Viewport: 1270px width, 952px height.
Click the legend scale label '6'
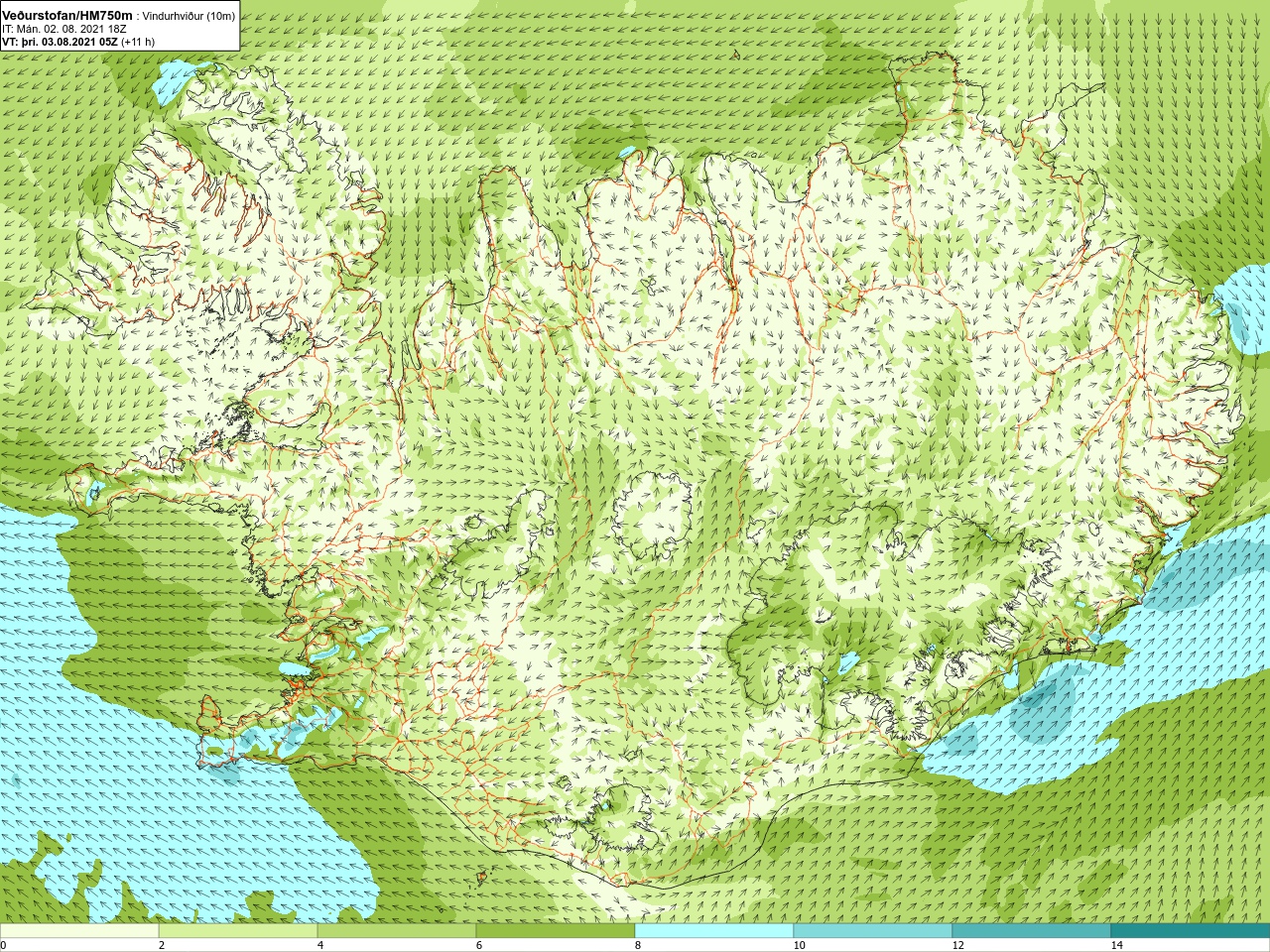point(478,945)
